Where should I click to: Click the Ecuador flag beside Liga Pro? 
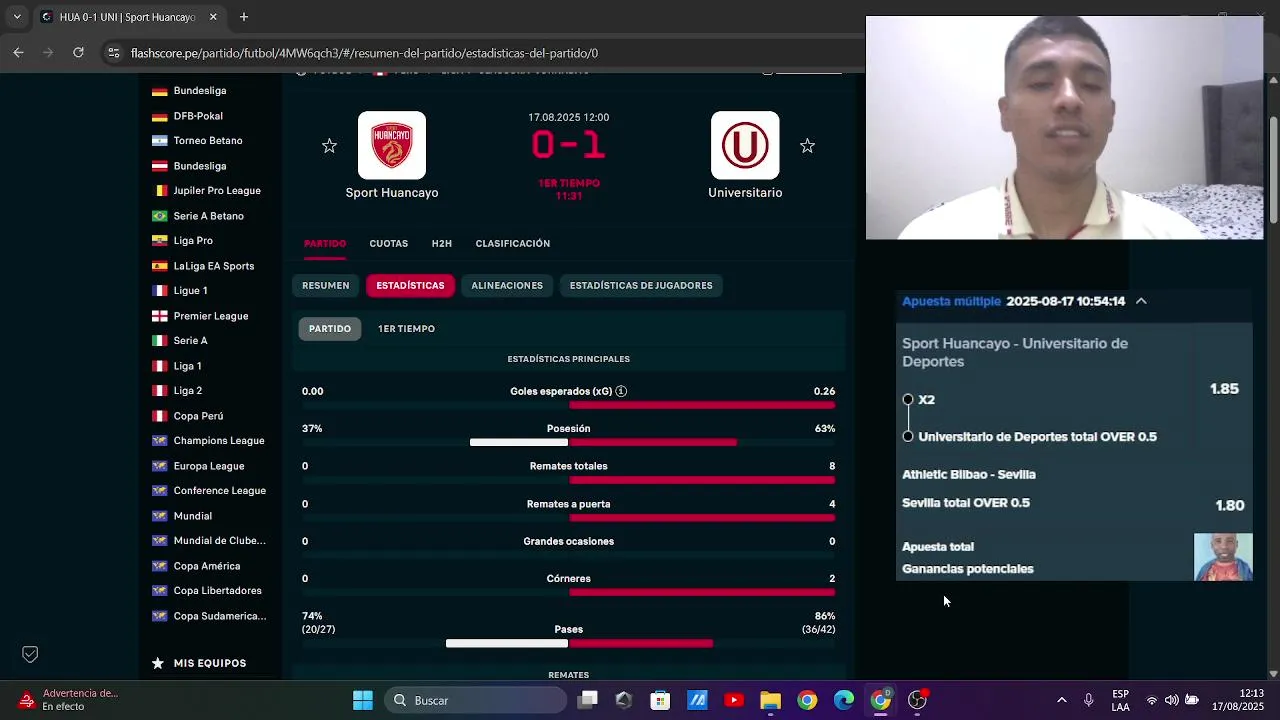[x=159, y=241]
